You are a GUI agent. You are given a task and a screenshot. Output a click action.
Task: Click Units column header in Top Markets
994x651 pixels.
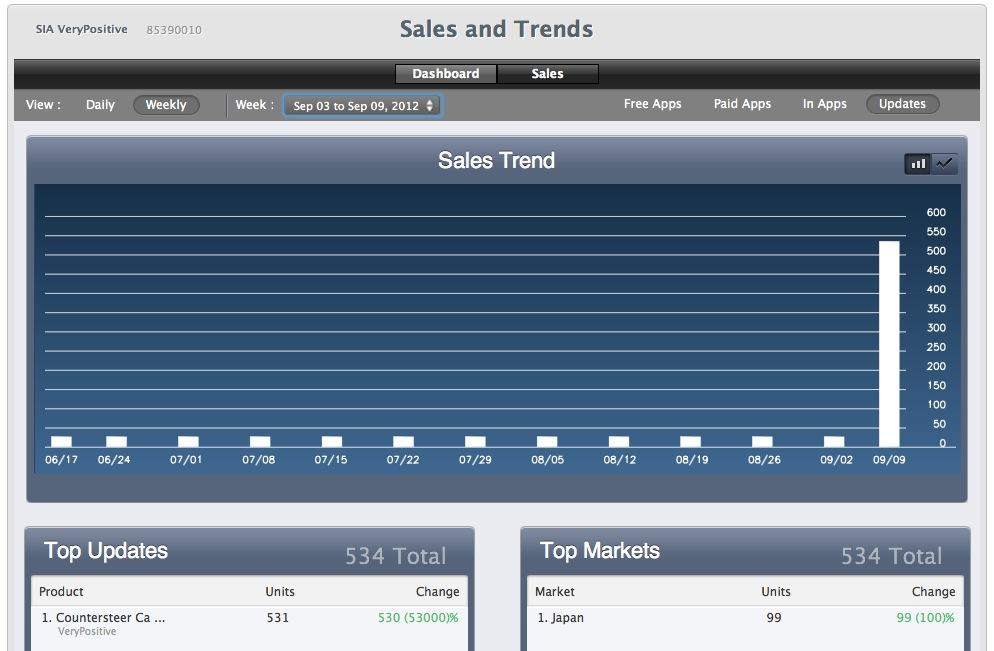[776, 591]
